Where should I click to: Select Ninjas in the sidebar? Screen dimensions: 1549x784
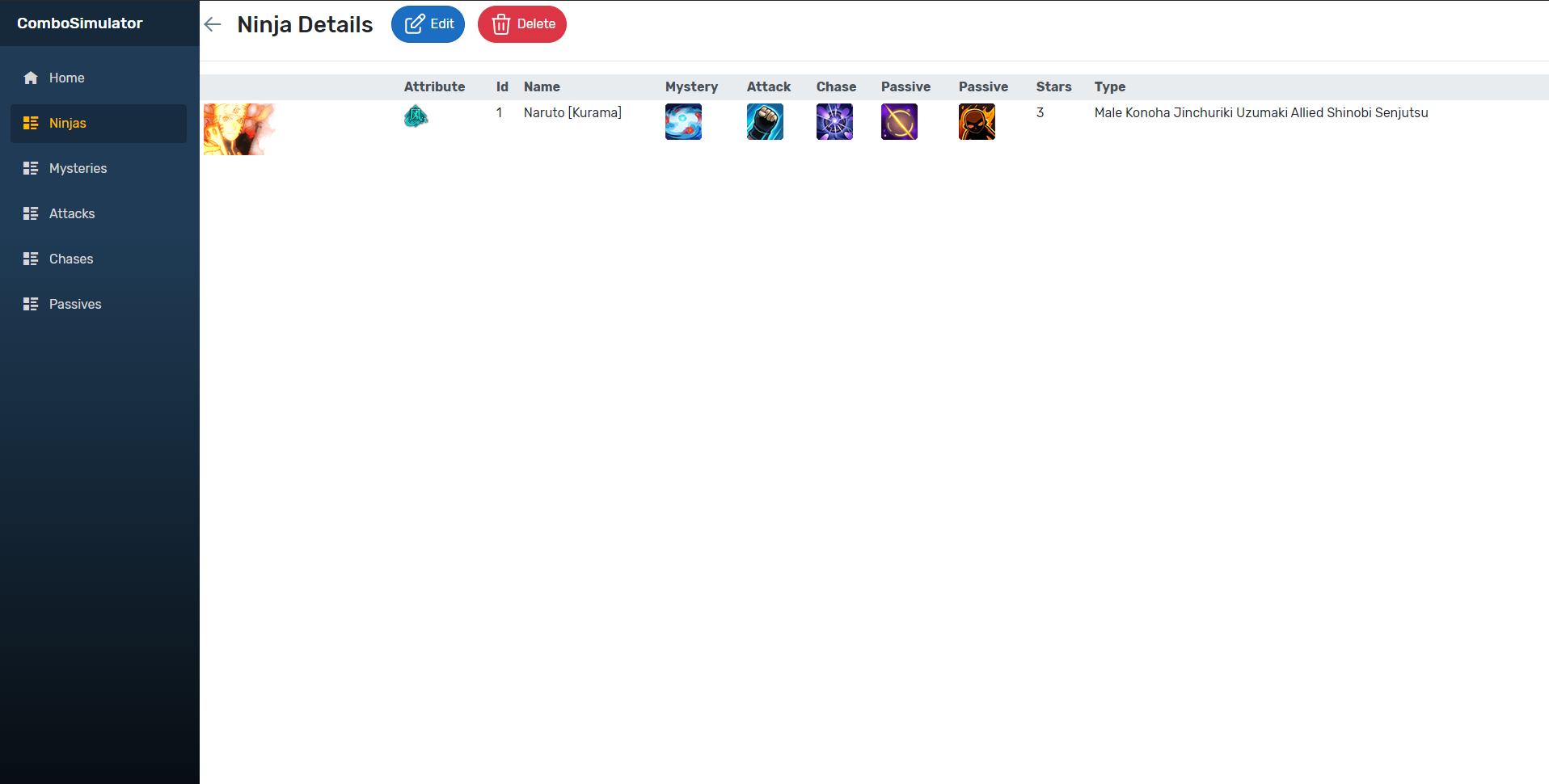[x=99, y=123]
